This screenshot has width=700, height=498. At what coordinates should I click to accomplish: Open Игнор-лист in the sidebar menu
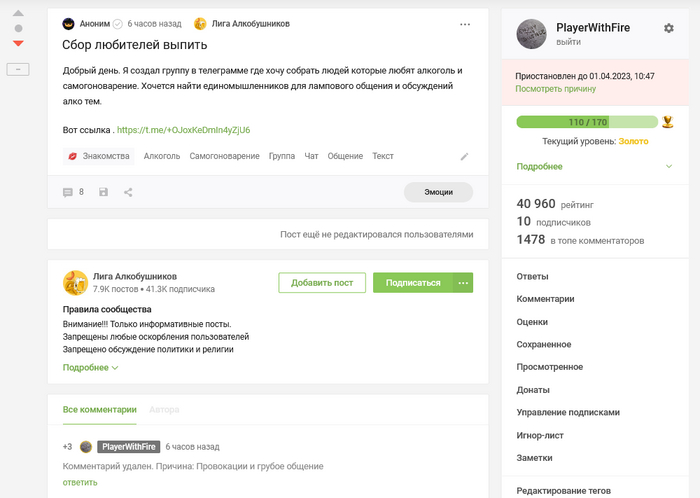[x=540, y=435]
